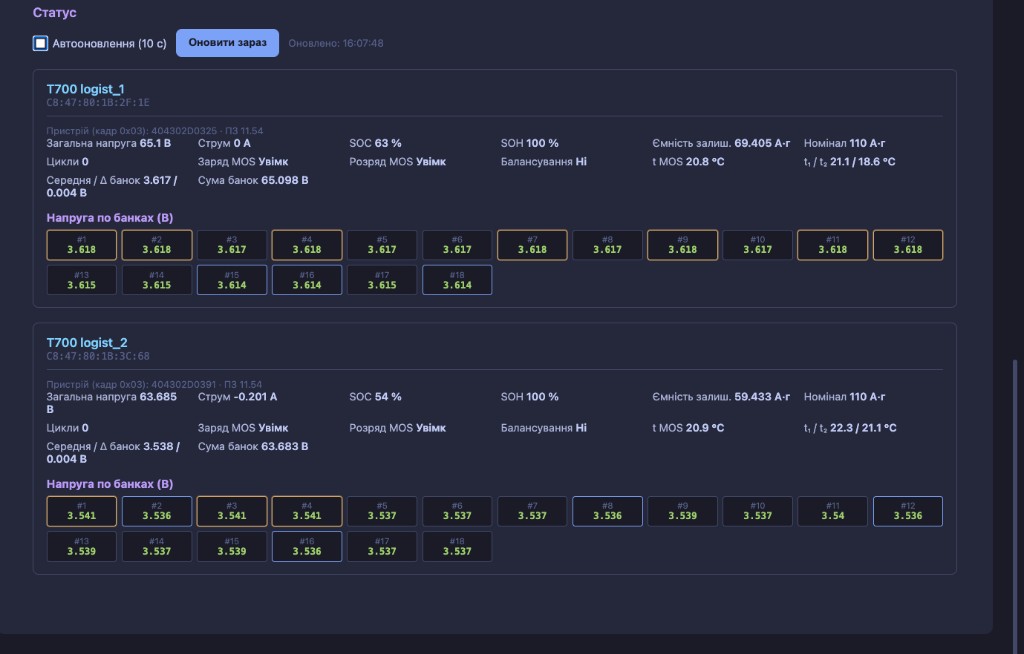Click cell #18 tile in logist_1

pyautogui.click(x=457, y=280)
